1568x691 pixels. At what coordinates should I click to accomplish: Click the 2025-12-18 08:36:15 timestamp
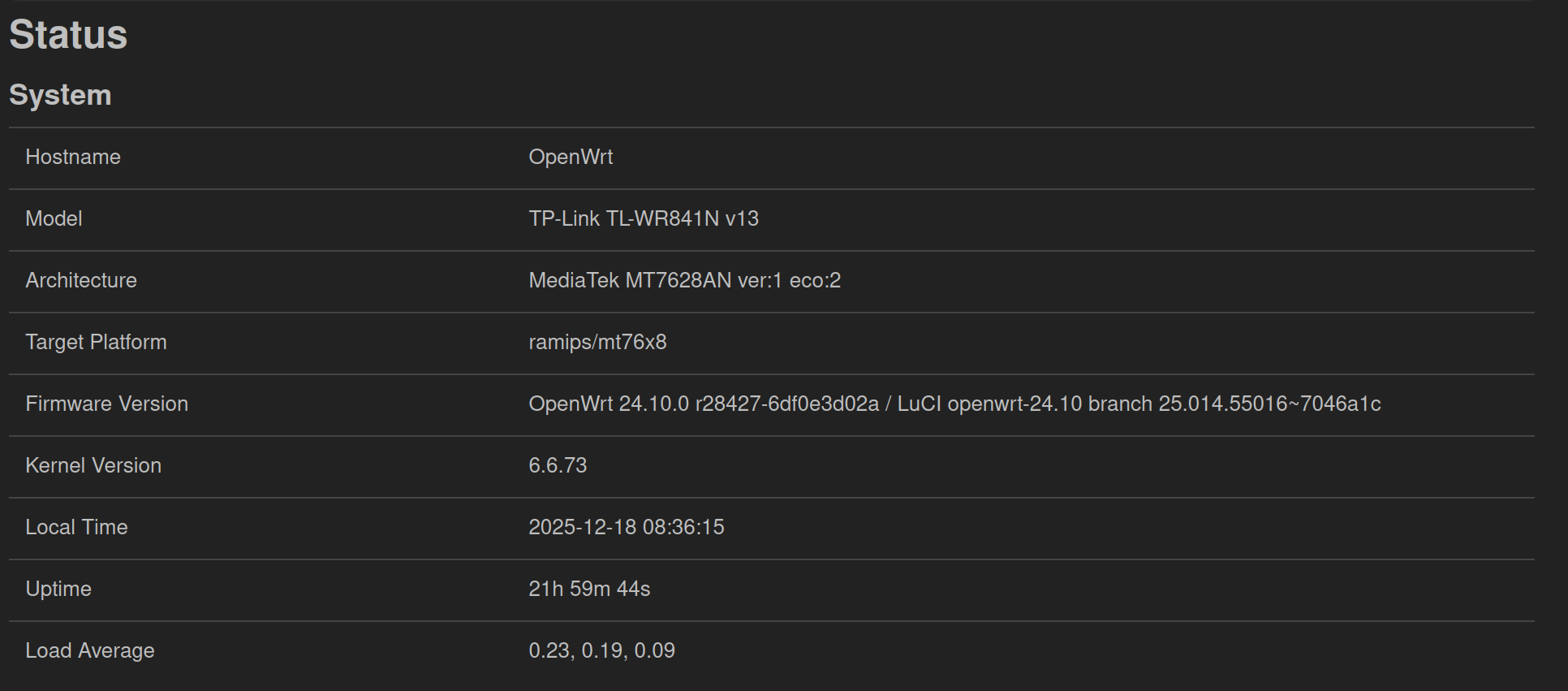[626, 527]
